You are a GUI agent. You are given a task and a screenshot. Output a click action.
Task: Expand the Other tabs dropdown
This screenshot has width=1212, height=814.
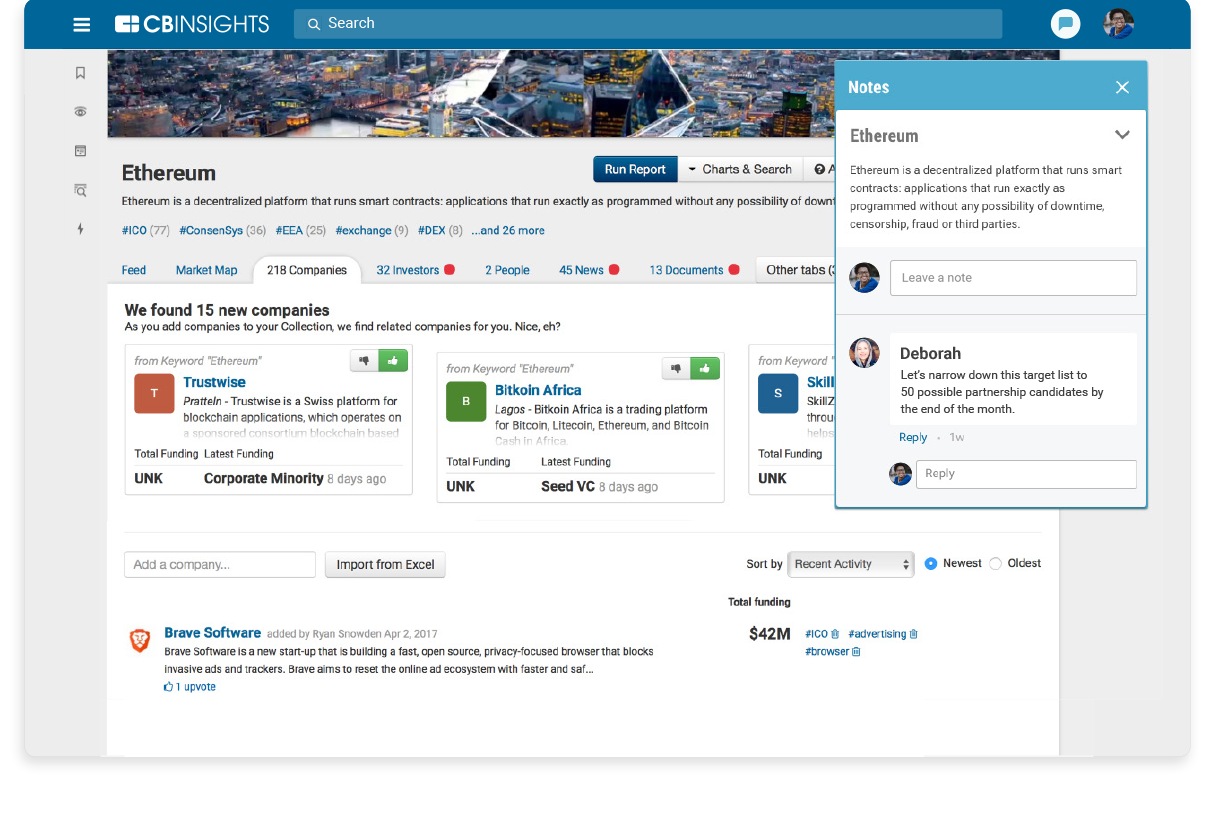797,270
